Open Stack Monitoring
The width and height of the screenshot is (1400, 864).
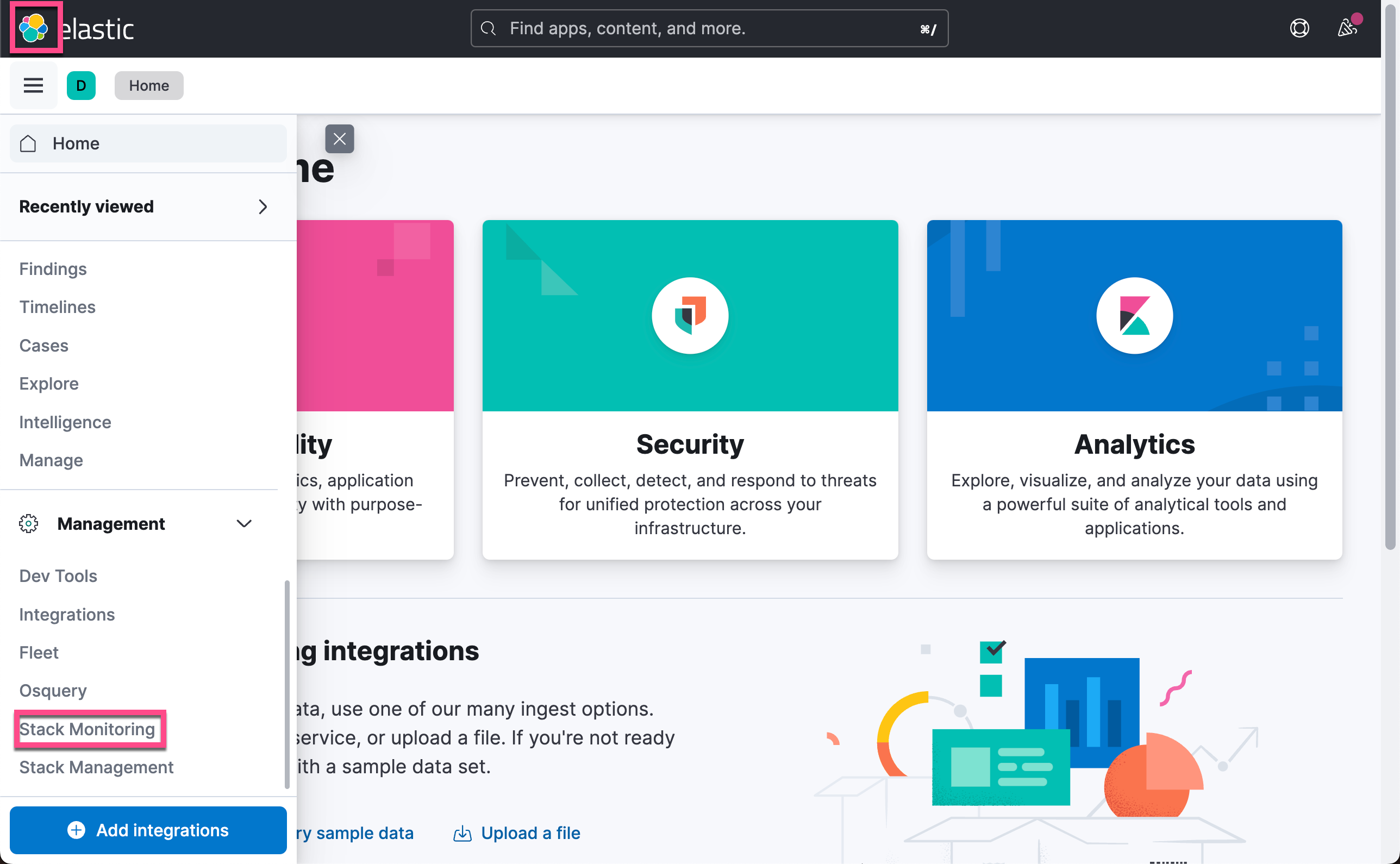tap(87, 729)
